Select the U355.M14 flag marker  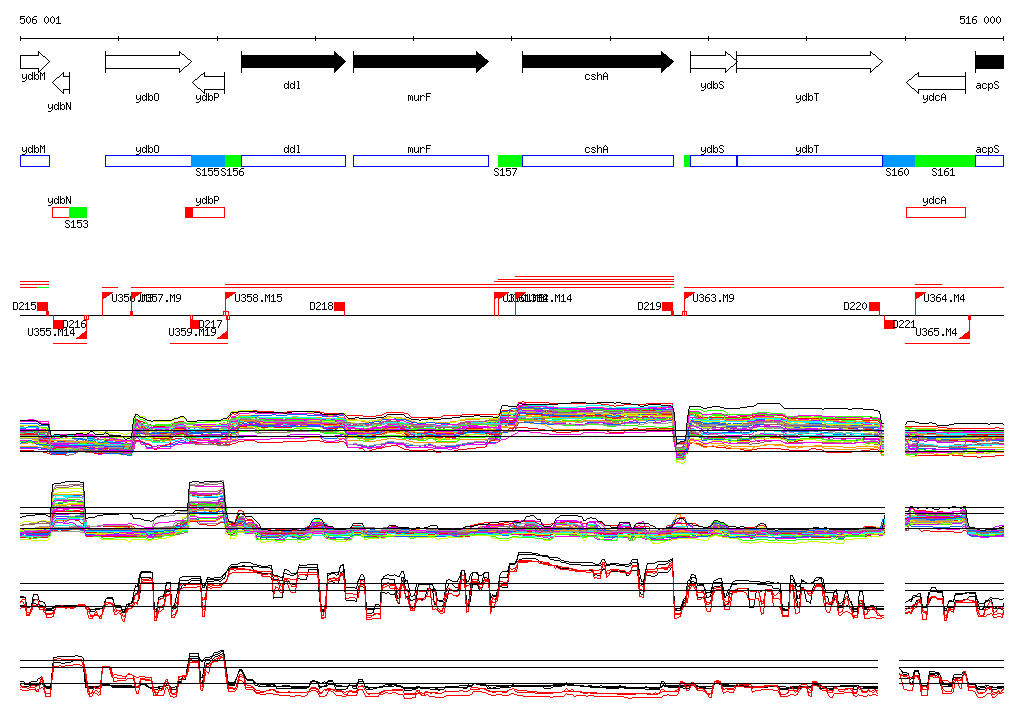[x=82, y=333]
